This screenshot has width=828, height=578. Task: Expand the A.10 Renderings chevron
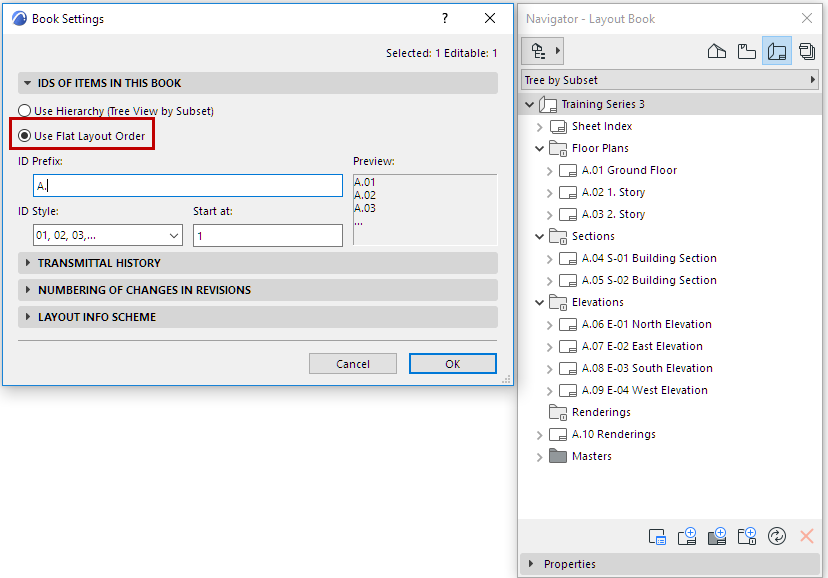pyautogui.click(x=539, y=434)
